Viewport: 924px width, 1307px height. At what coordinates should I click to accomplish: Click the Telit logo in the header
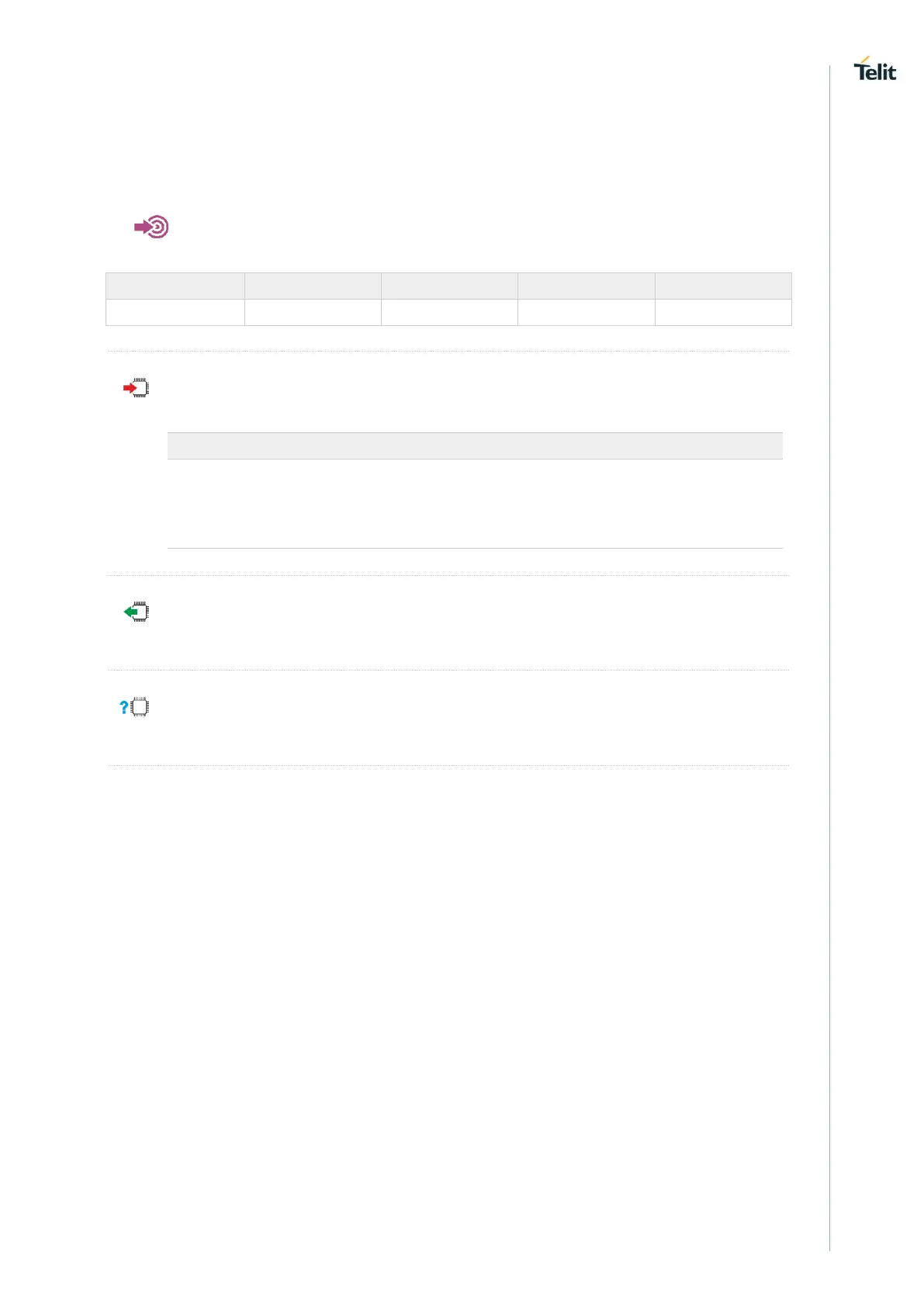874,70
